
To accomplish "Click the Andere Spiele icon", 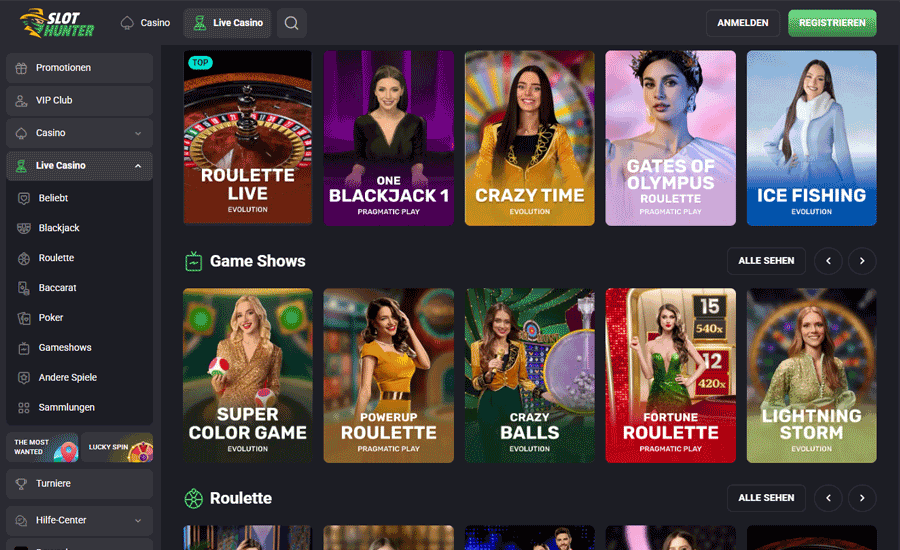I will pyautogui.click(x=24, y=378).
